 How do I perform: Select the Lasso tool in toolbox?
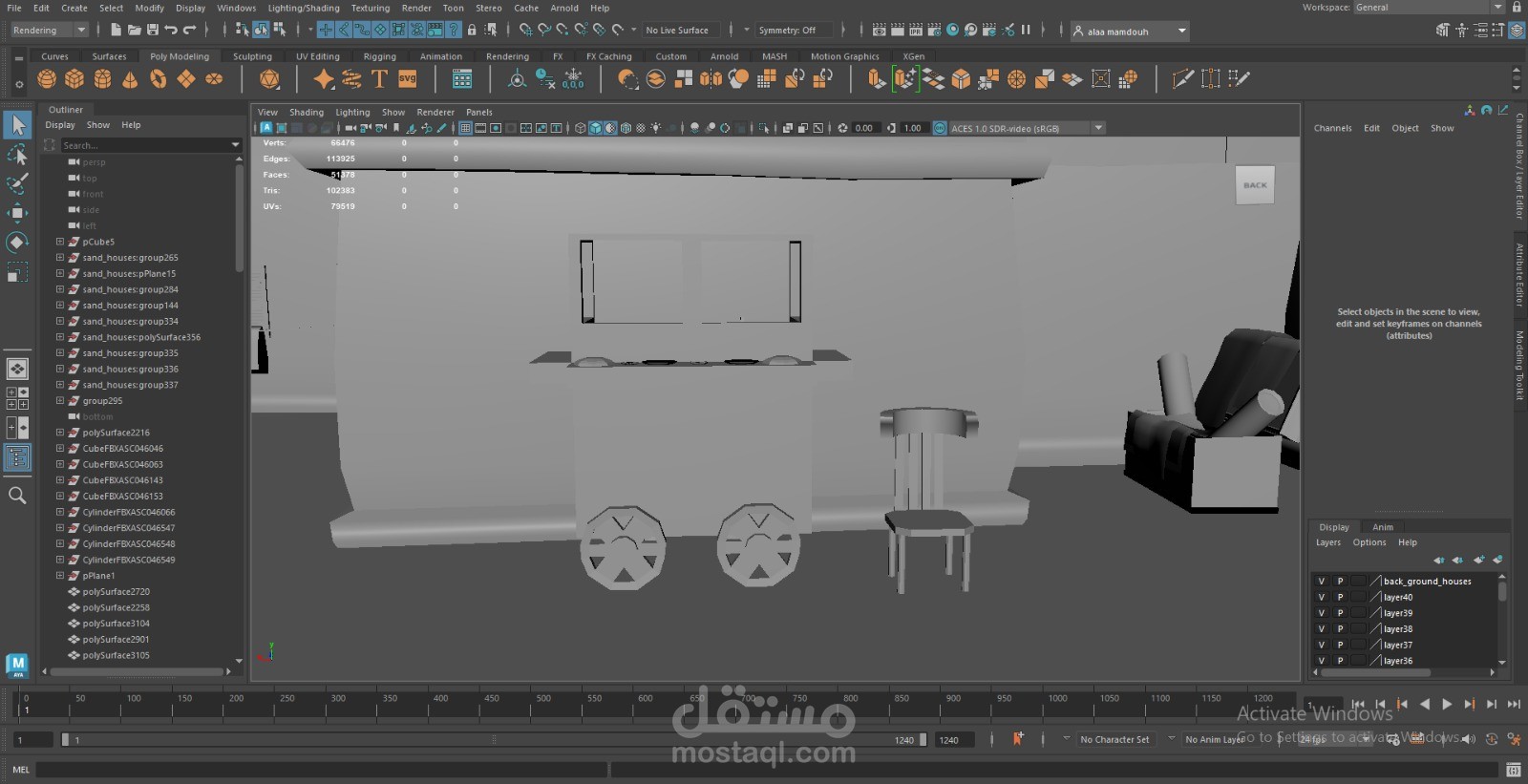17,155
